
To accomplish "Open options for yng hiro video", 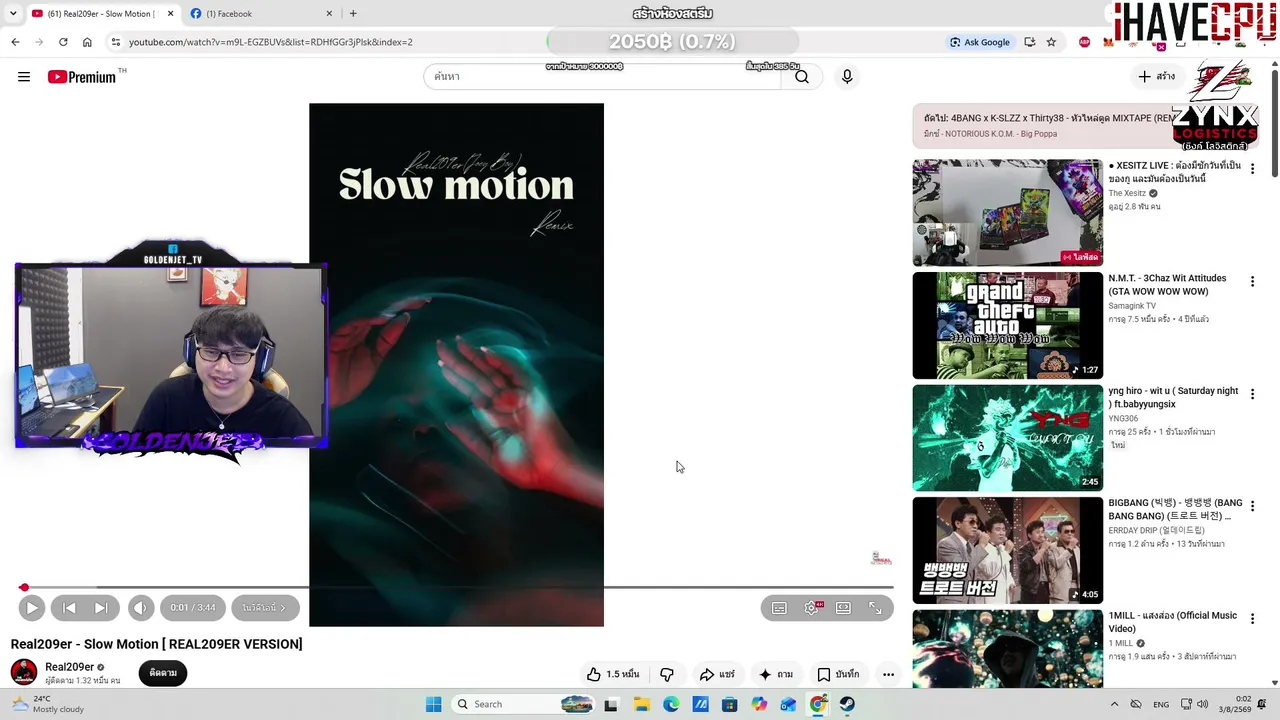I will tap(1252, 394).
